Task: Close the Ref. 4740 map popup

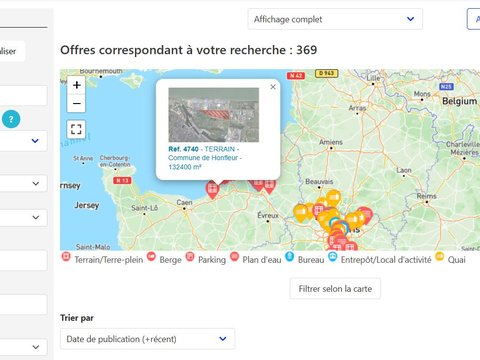Action: (x=273, y=87)
